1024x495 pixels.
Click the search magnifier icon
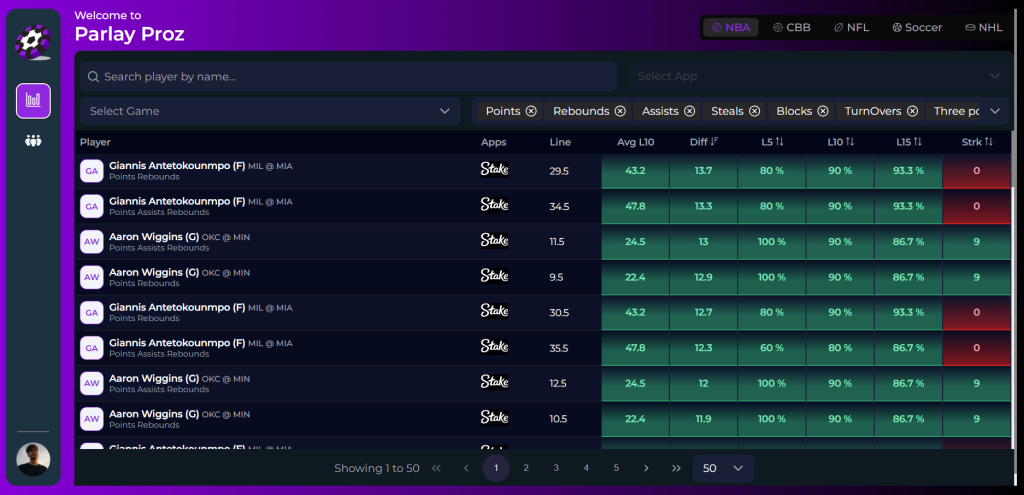click(93, 77)
